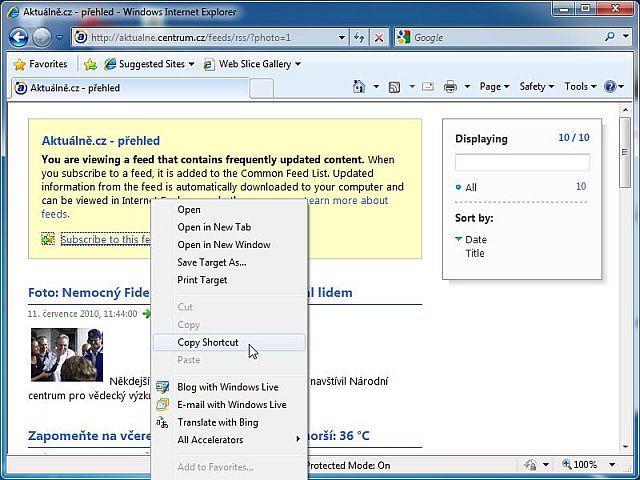640x480 pixels.
Task: Open the Tools menu
Action: 580,87
